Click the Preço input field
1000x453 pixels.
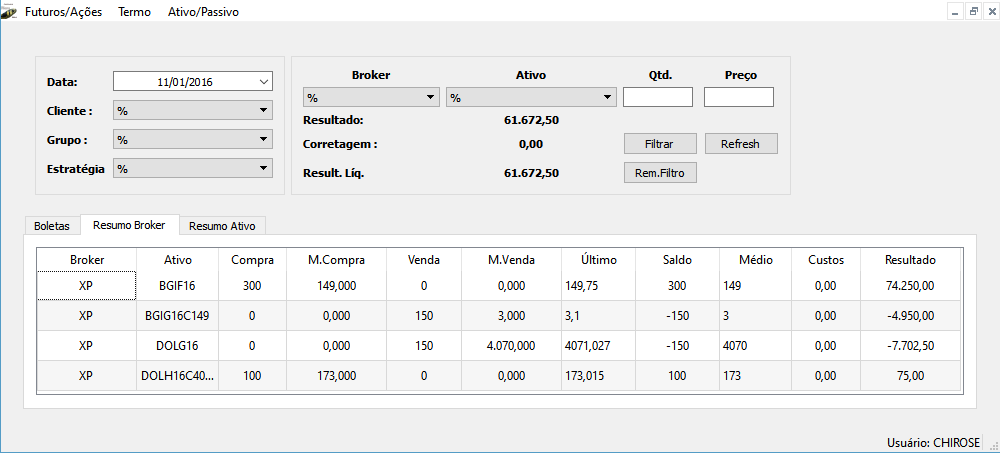739,97
